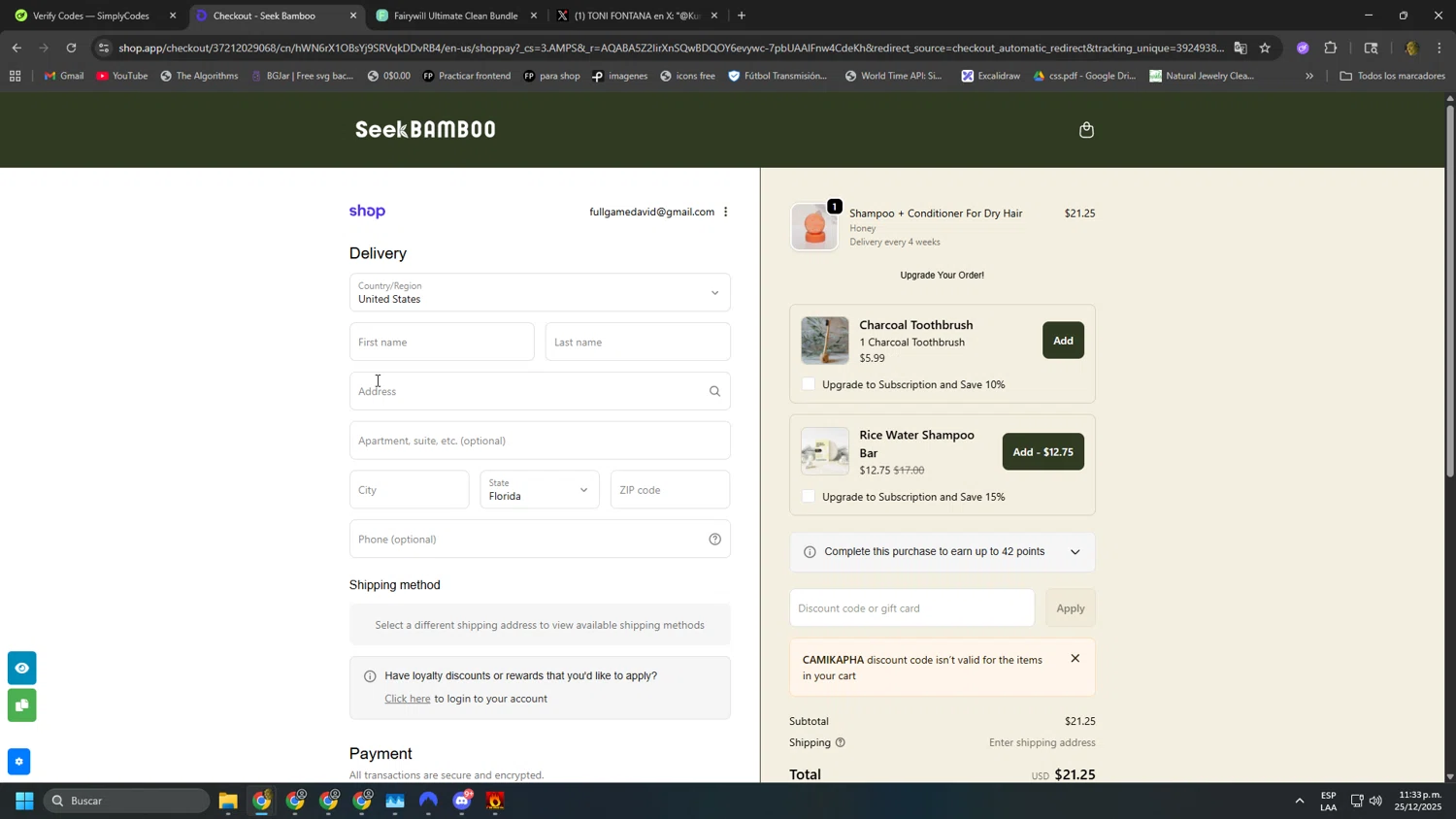Click the browser address bar URL
The height and width of the screenshot is (819, 1456).
pos(670,48)
